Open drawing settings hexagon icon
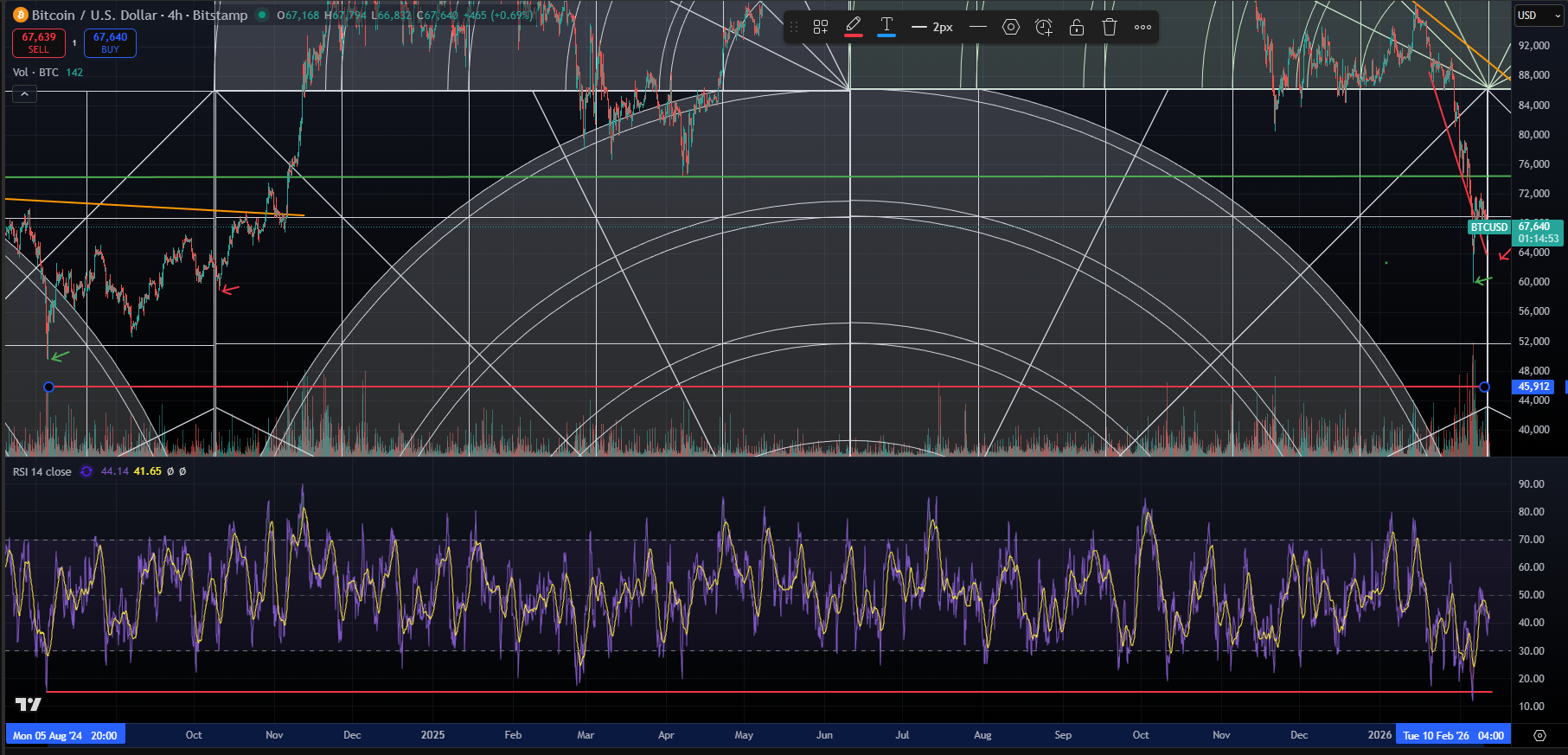This screenshot has height=755, width=1568. [x=1010, y=27]
